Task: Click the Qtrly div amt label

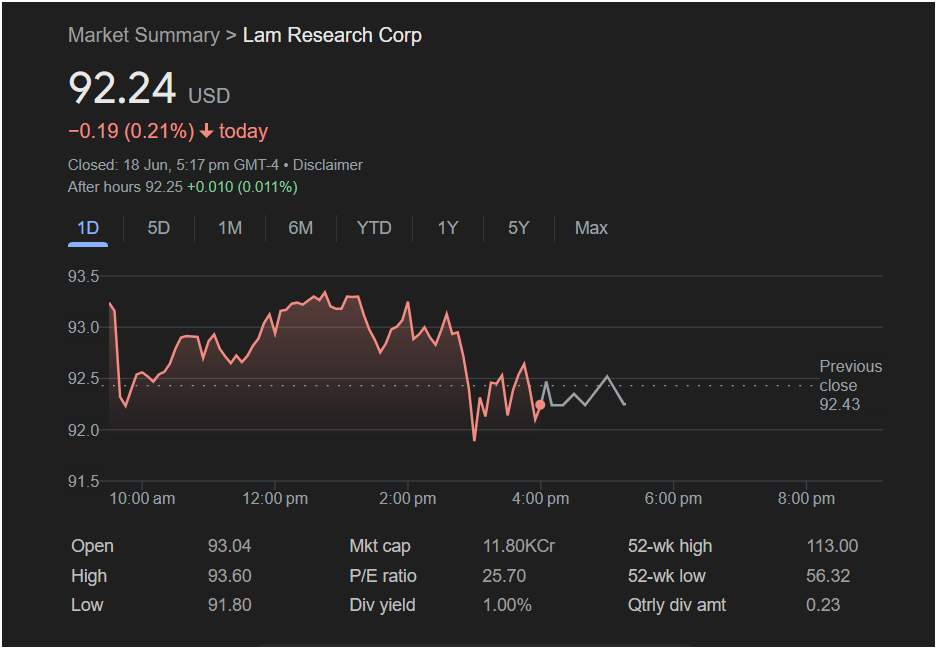Action: pos(677,605)
